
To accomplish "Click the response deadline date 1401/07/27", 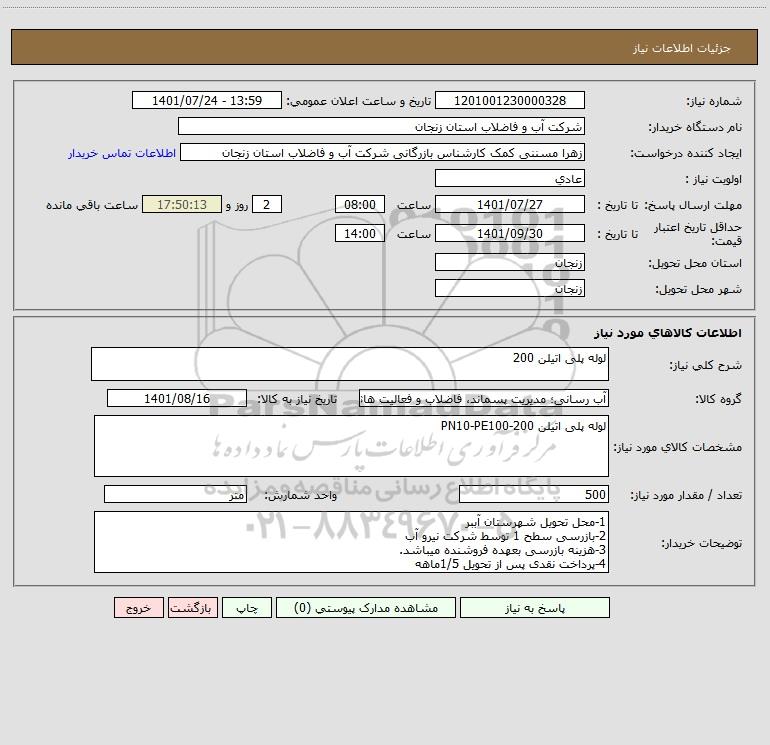I will (510, 205).
